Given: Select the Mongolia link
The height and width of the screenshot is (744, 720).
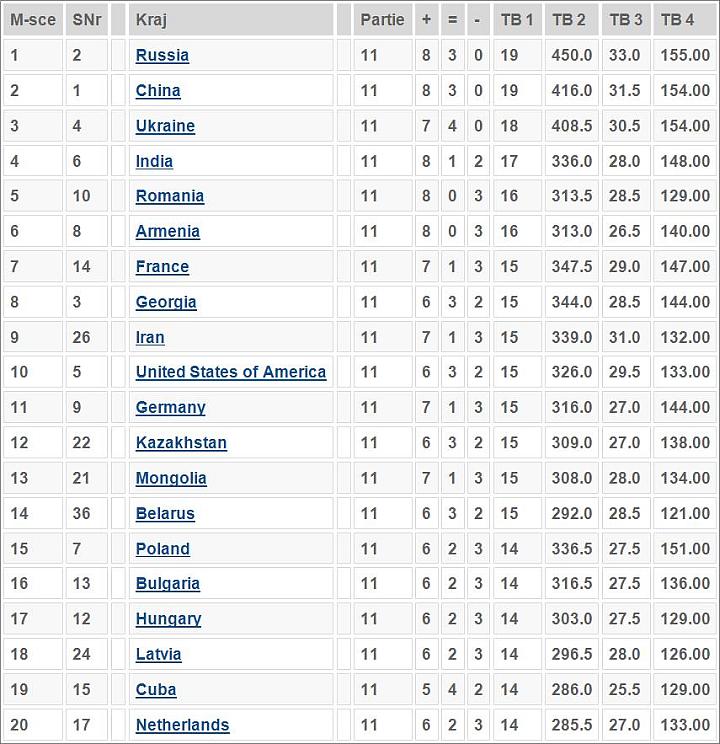Looking at the screenshot, I should pos(171,478).
